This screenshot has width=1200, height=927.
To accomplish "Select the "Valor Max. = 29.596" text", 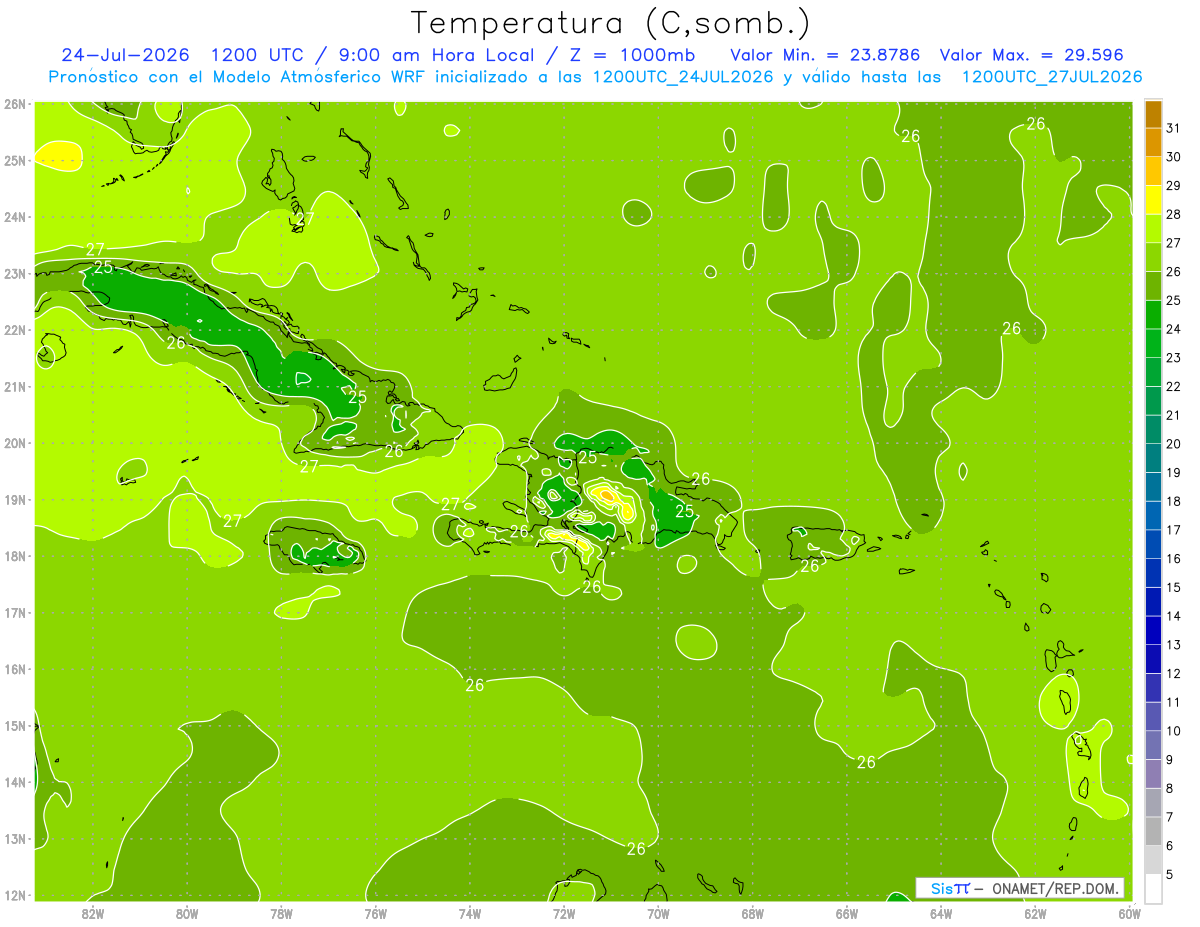I will pyautogui.click(x=1031, y=54).
